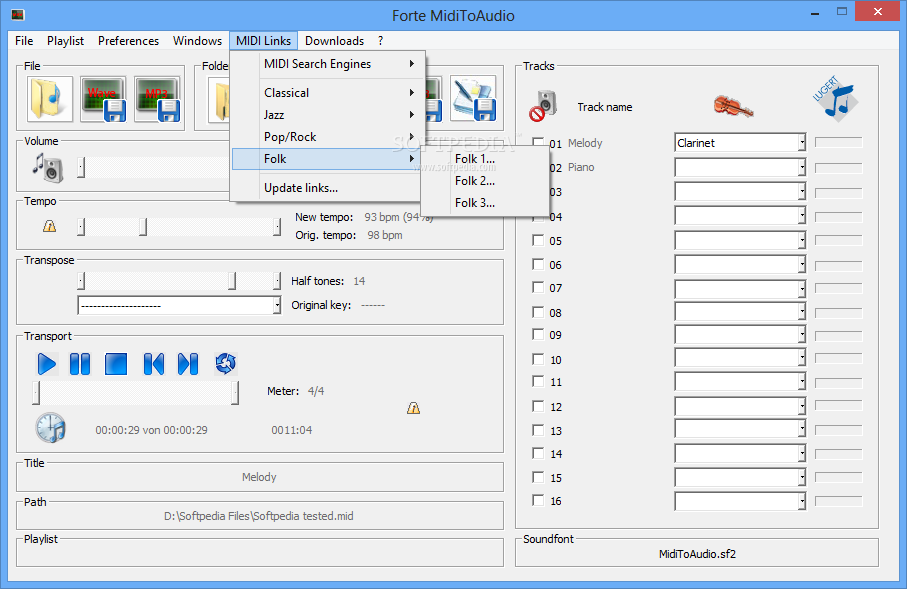Click the clock with note icon
907x589 pixels.
(51, 428)
